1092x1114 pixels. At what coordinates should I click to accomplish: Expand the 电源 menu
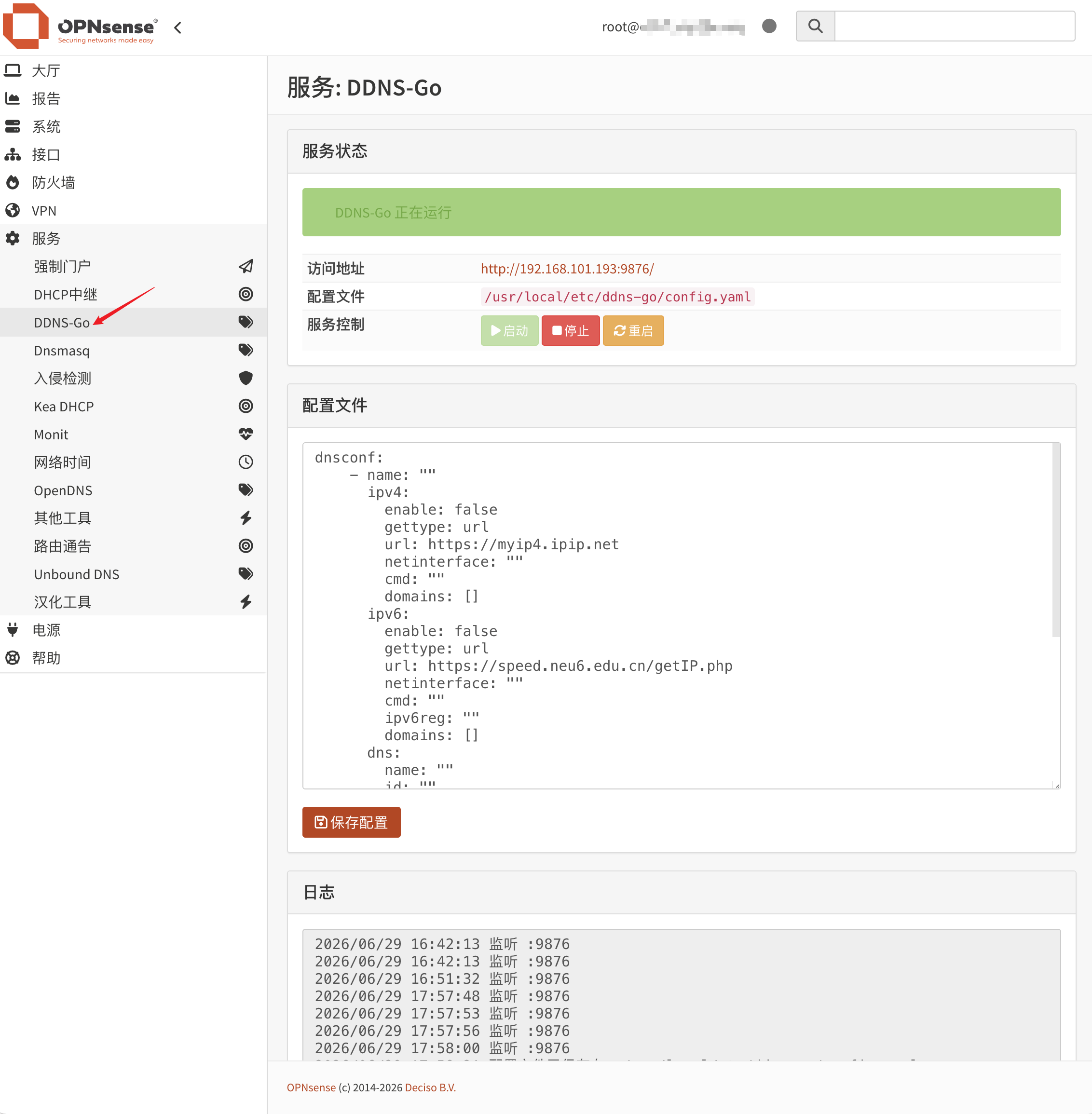(x=133, y=630)
